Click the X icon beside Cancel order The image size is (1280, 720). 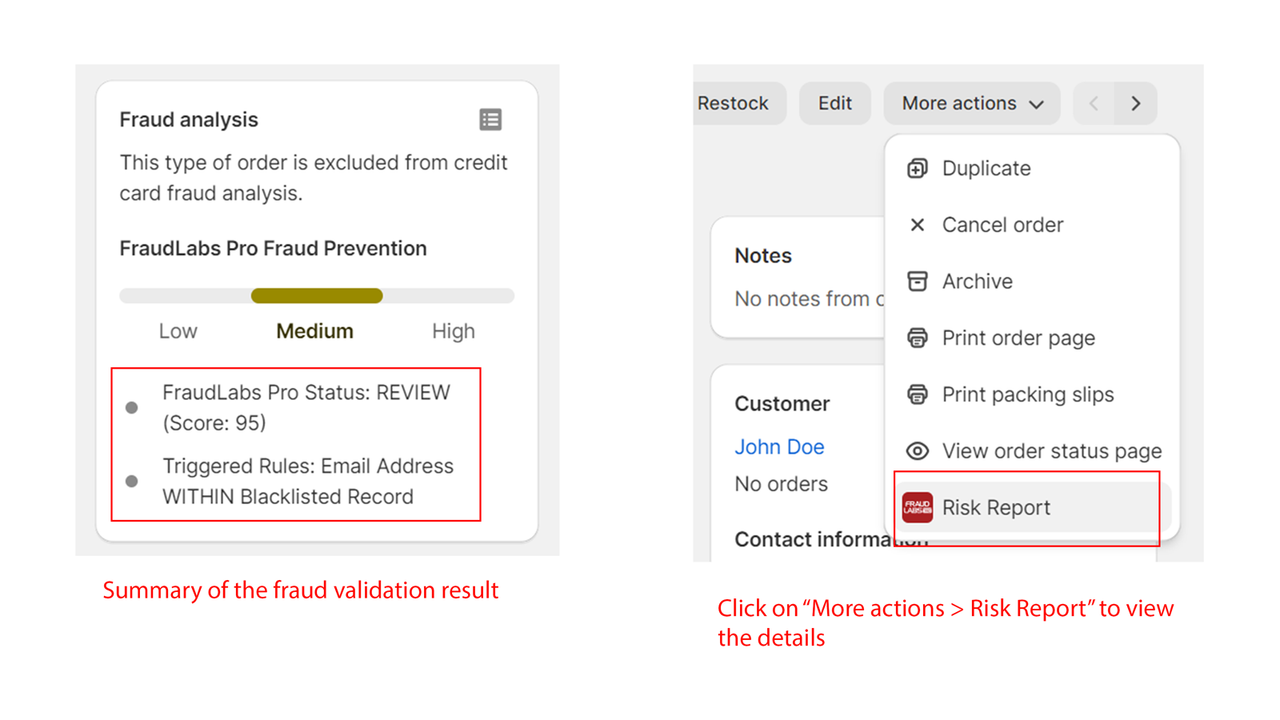coord(917,225)
